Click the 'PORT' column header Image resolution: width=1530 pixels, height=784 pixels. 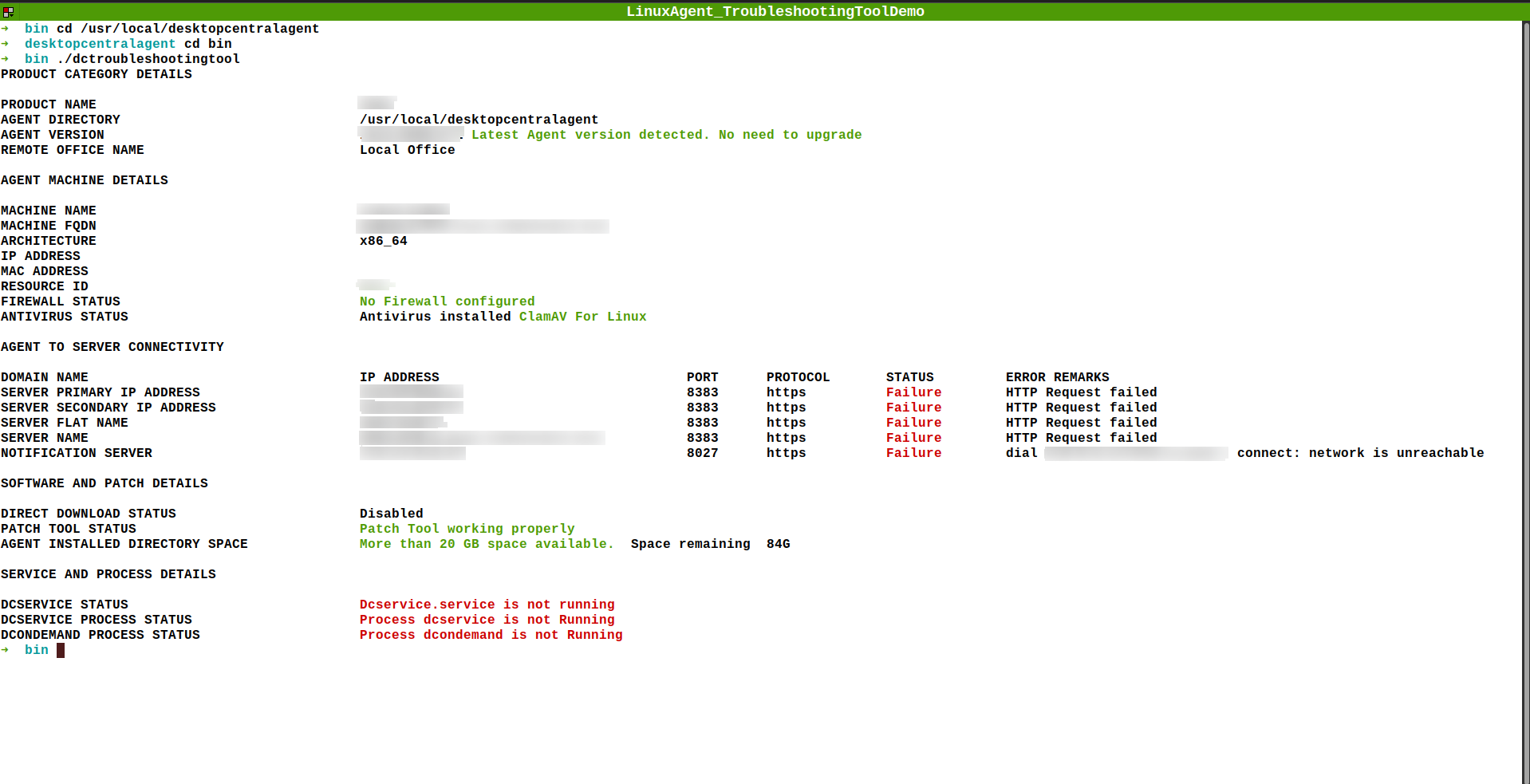[702, 377]
